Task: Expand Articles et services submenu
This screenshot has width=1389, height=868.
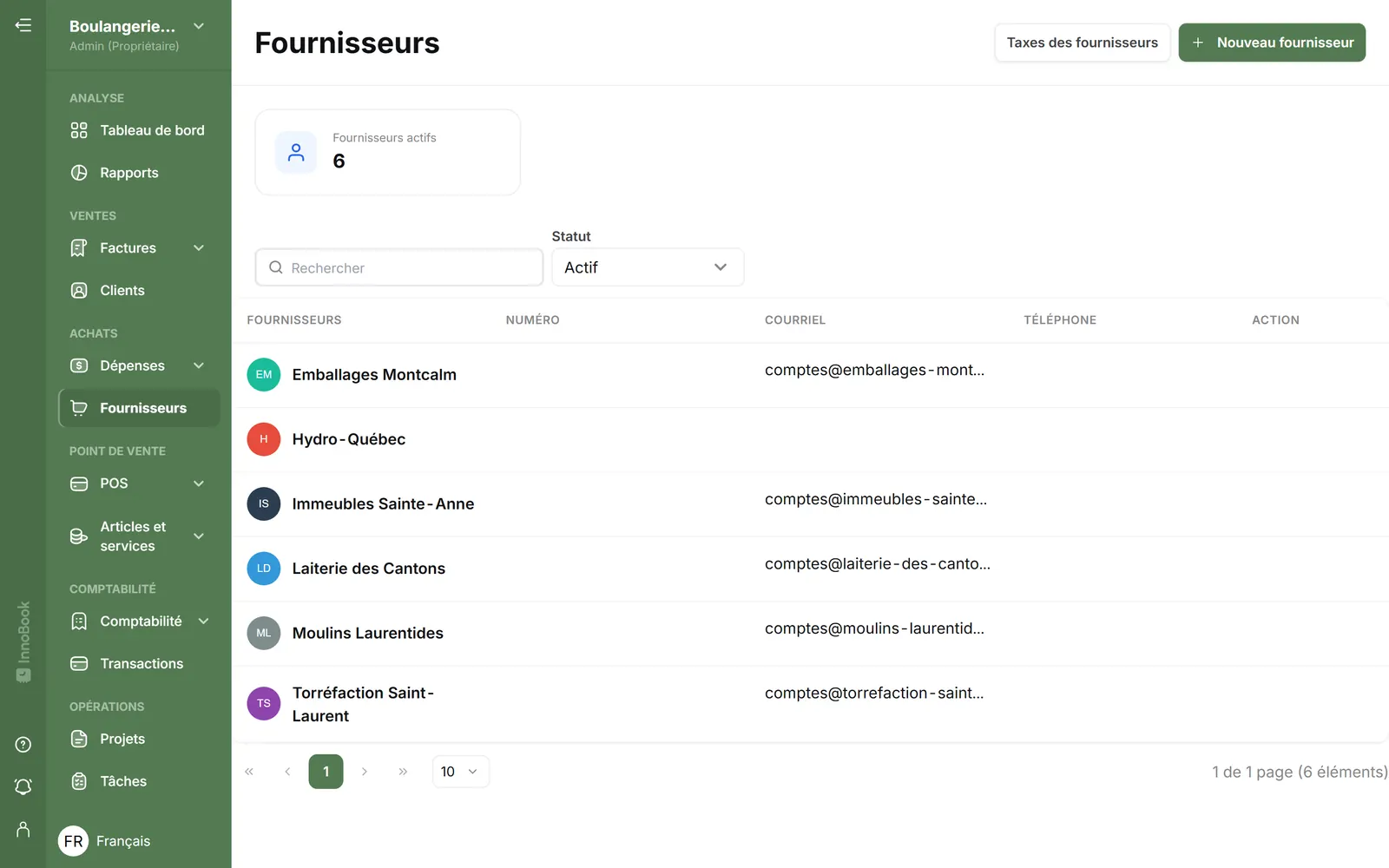Action: [x=199, y=536]
